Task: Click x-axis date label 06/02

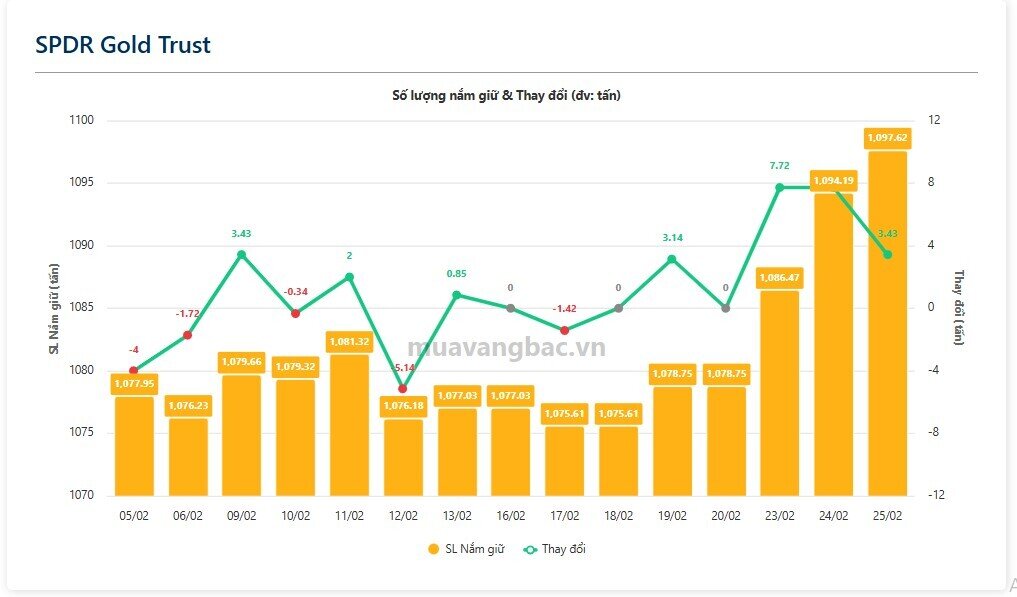Action: click(188, 516)
